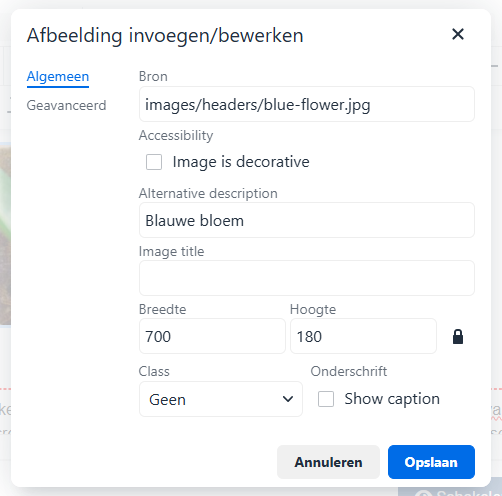Open the Geavanceerd tab
This screenshot has width=502, height=496.
[66, 105]
